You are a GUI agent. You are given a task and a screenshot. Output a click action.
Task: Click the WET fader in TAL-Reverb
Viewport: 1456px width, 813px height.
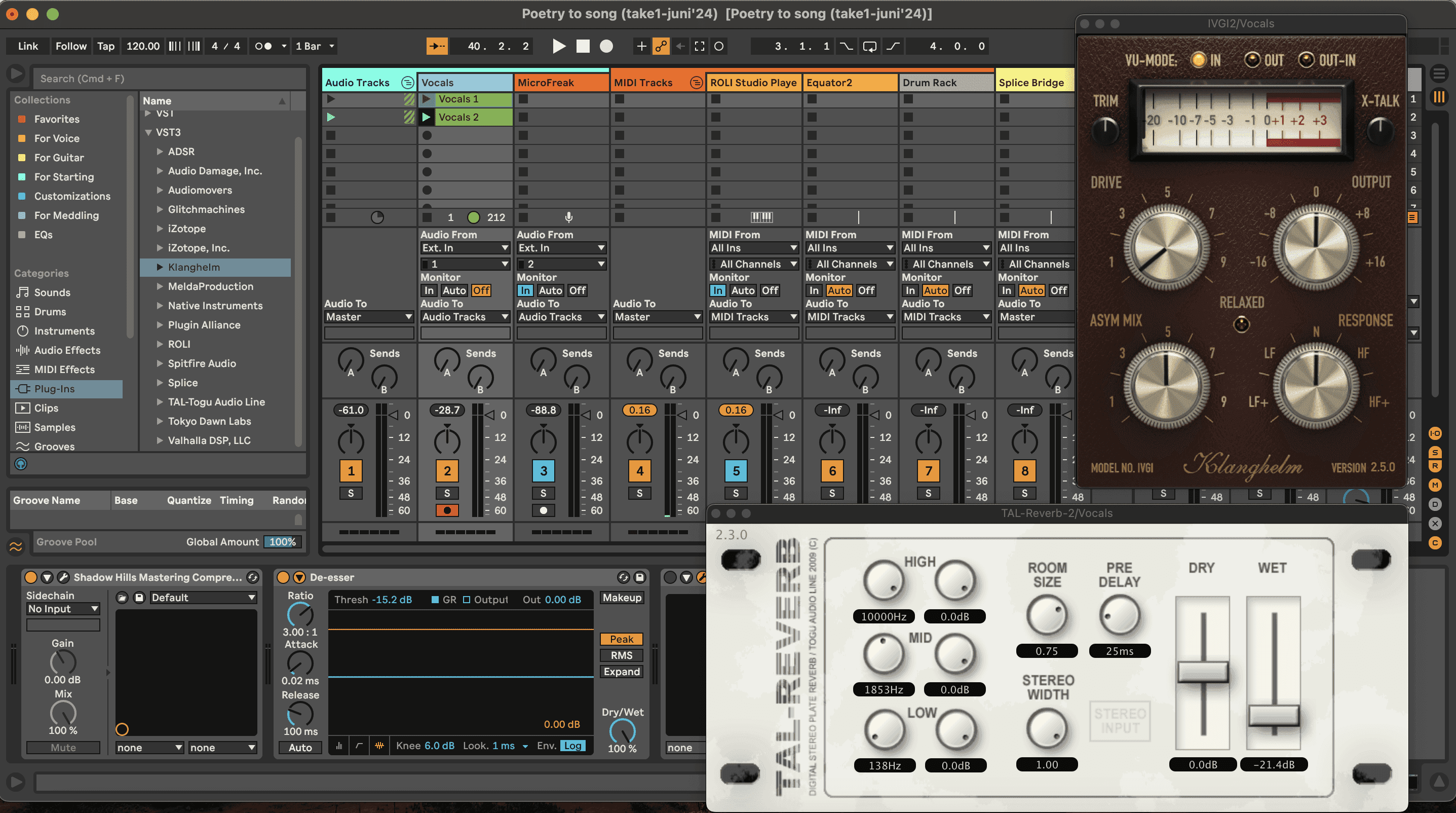(1274, 715)
